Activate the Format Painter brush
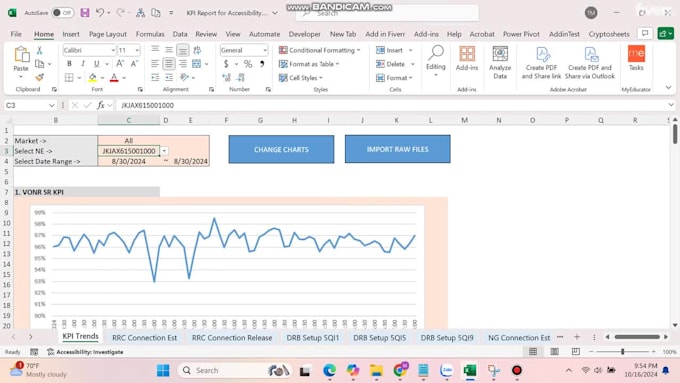Image resolution: width=680 pixels, height=383 pixels. [39, 78]
